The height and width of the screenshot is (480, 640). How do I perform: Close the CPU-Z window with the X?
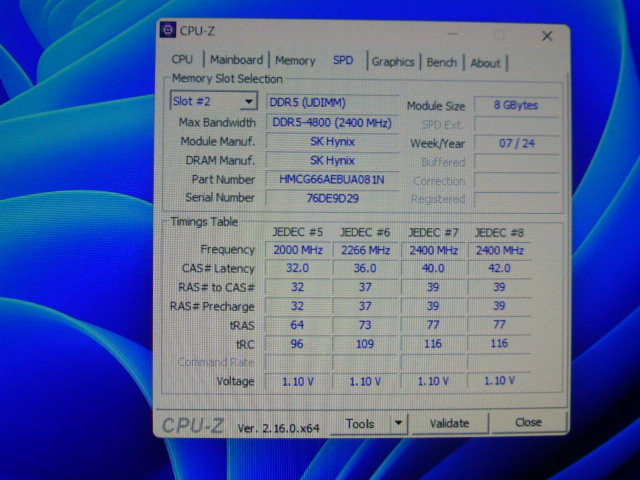click(547, 35)
